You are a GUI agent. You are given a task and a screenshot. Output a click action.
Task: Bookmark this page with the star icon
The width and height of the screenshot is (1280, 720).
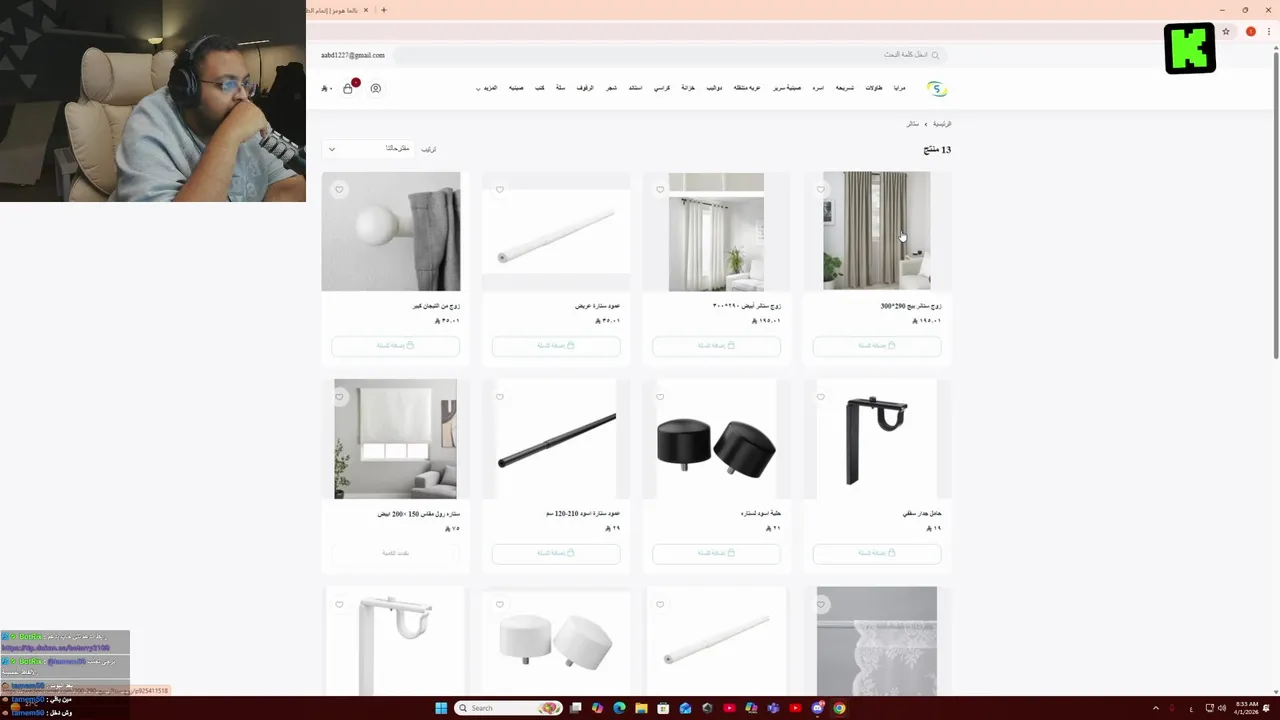[x=1226, y=32]
